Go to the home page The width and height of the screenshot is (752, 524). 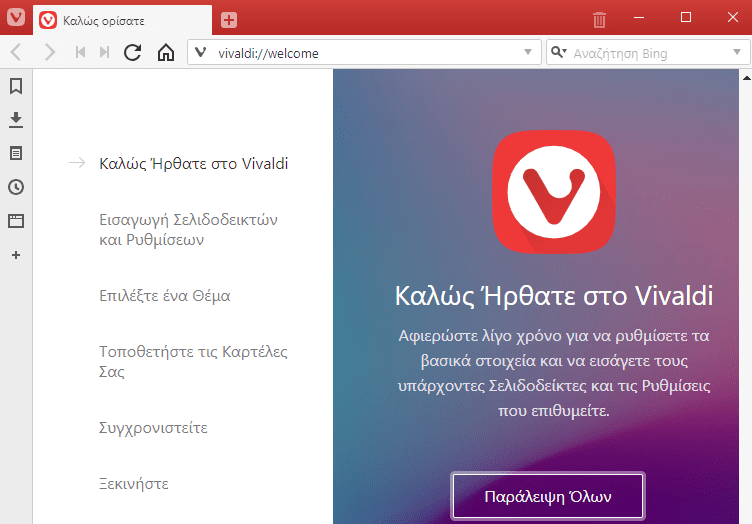pyautogui.click(x=166, y=52)
